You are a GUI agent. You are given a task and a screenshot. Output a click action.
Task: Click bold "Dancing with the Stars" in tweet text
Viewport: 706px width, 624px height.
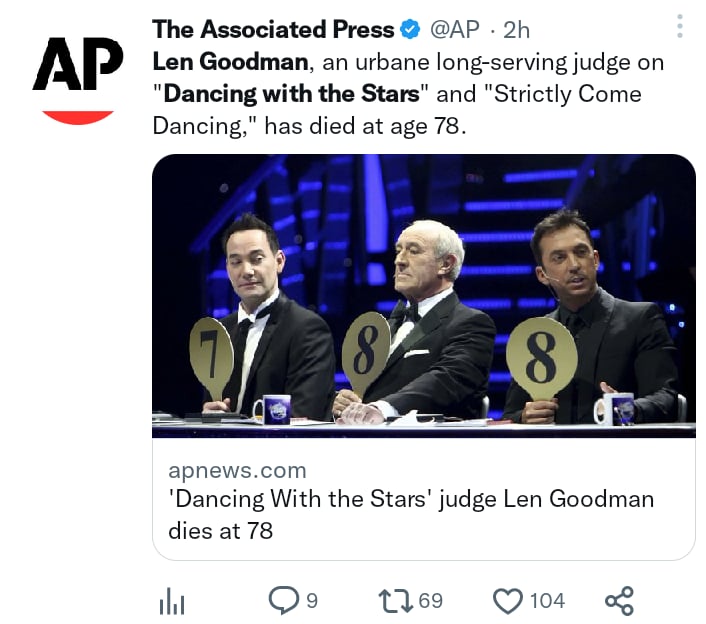291,95
